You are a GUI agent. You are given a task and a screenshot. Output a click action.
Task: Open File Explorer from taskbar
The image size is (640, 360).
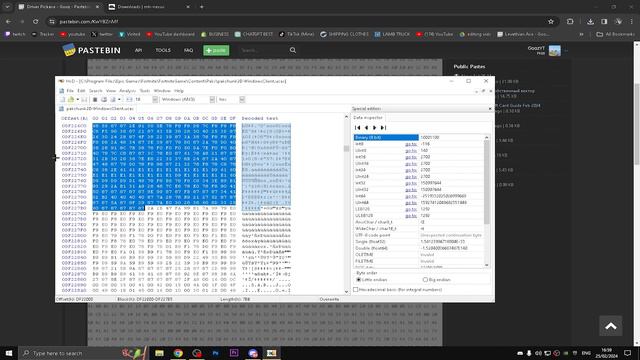(x=159, y=353)
